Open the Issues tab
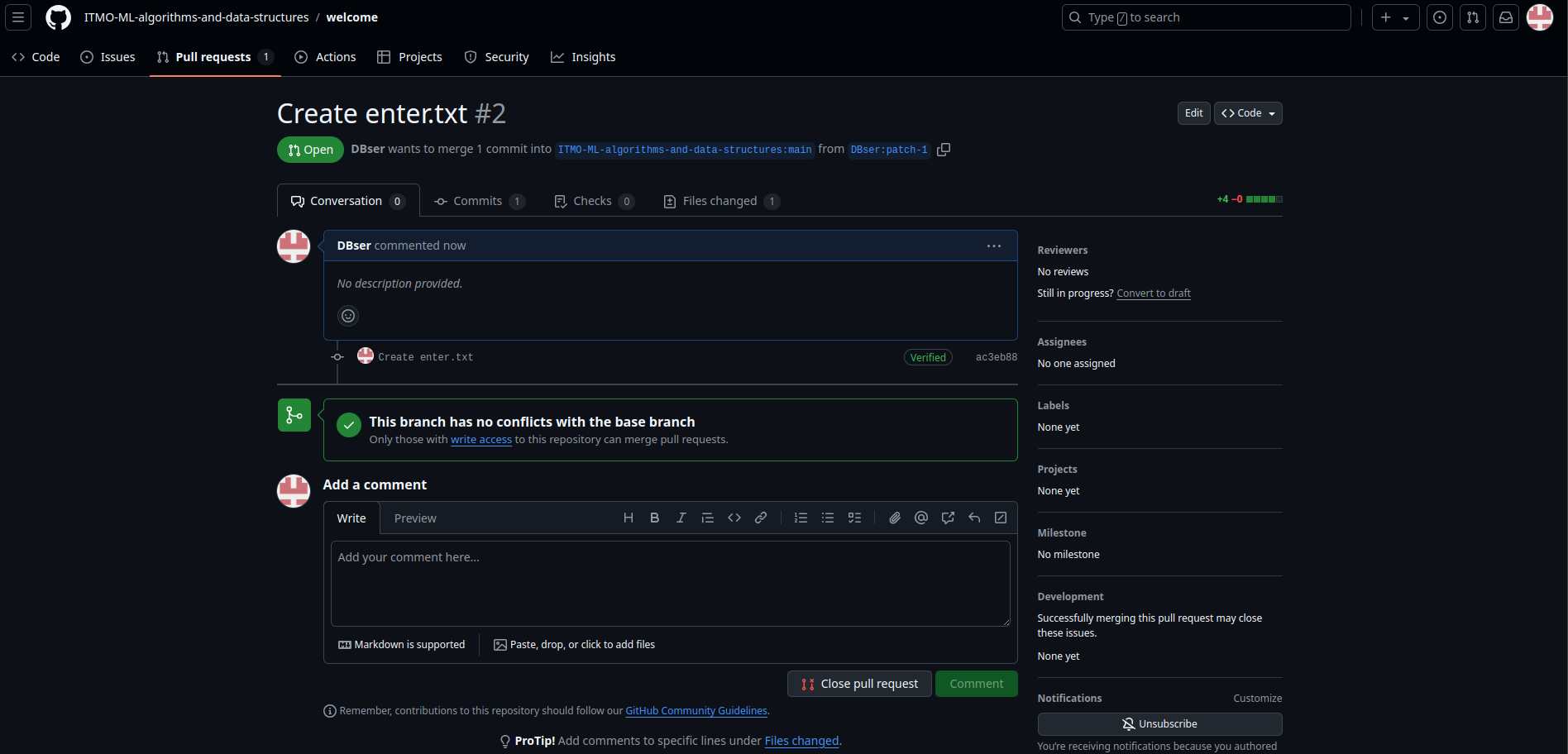Image resolution: width=1568 pixels, height=754 pixels. pos(108,57)
